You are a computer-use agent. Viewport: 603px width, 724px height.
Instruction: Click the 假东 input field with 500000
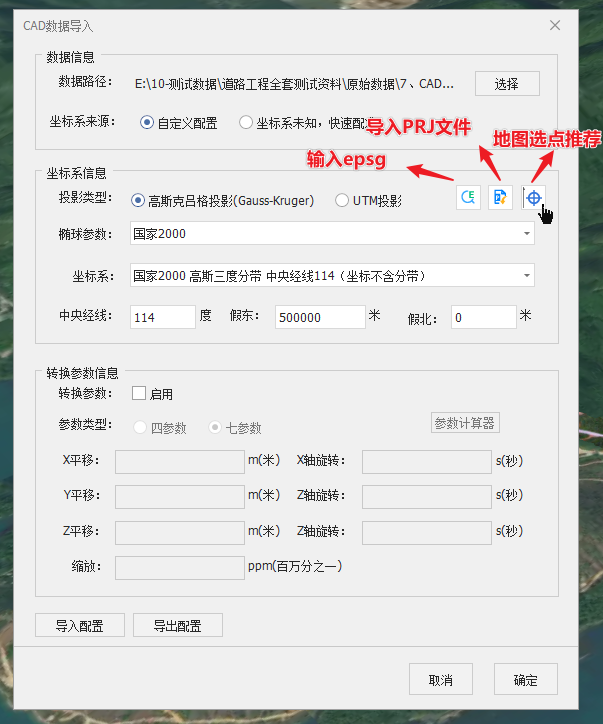320,317
